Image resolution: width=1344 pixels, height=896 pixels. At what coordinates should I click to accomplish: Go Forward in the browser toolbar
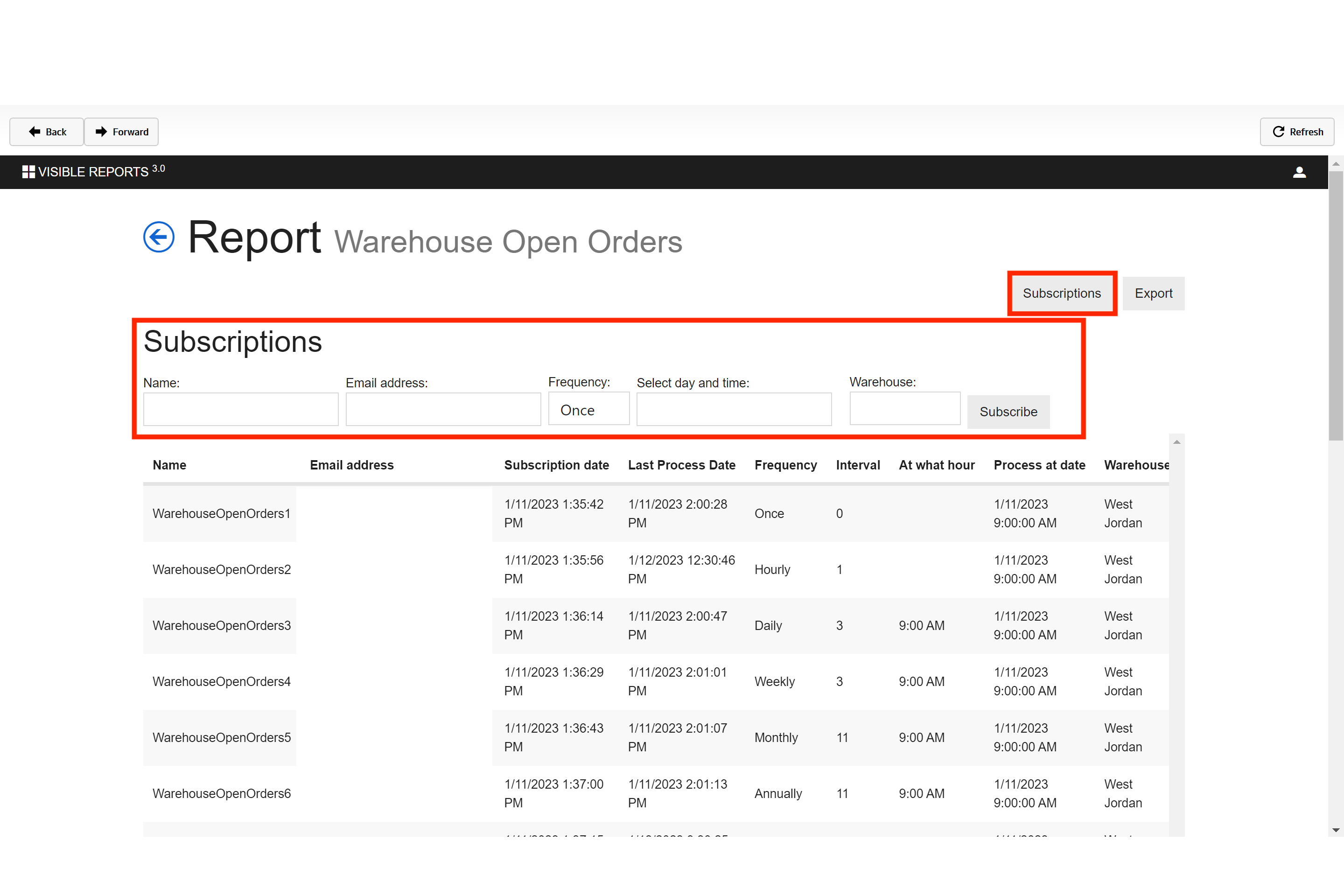[121, 132]
